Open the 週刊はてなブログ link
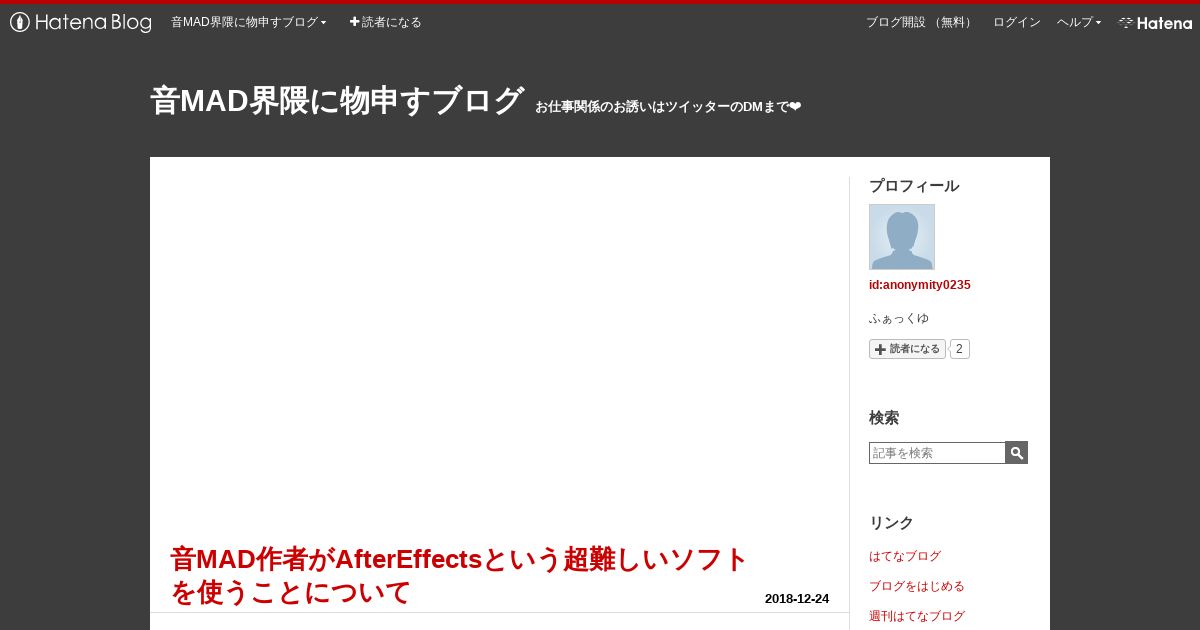 tap(917, 616)
